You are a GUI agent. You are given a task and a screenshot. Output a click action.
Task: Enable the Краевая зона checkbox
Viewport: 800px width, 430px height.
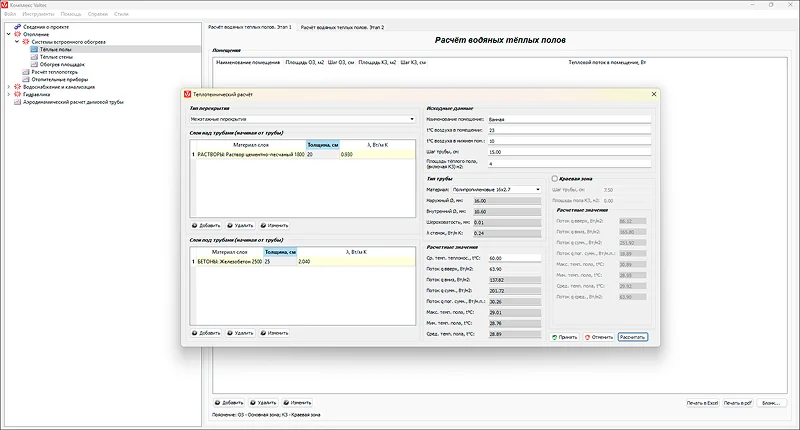555,179
